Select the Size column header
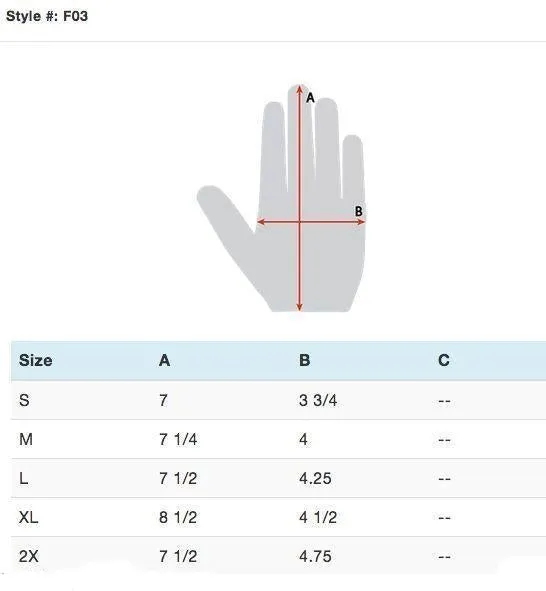This screenshot has height=591, width=546. [35, 360]
